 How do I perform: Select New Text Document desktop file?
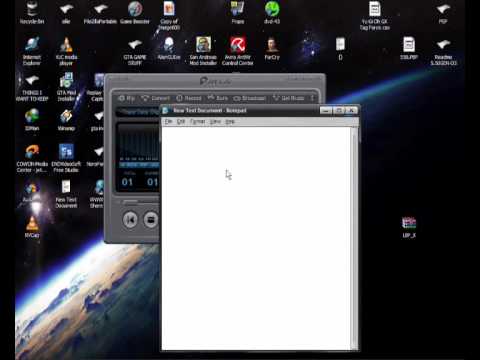(66, 194)
